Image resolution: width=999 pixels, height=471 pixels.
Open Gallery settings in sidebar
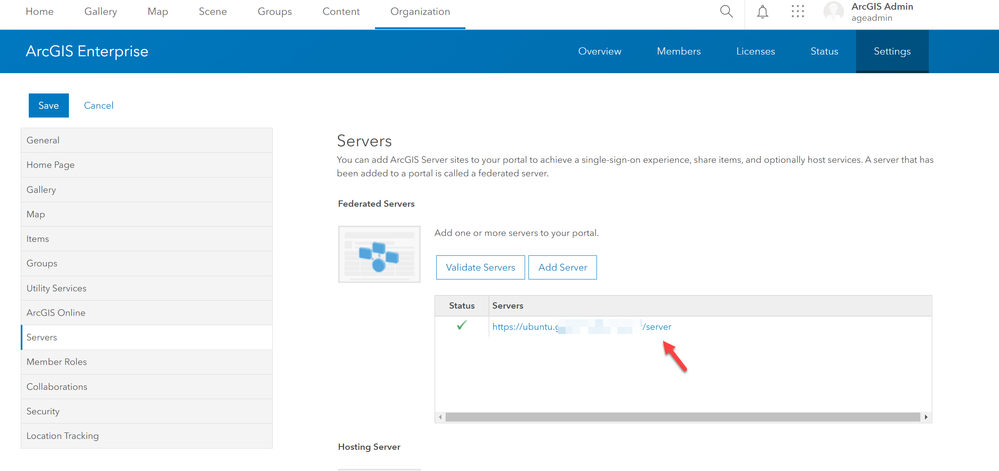point(147,190)
